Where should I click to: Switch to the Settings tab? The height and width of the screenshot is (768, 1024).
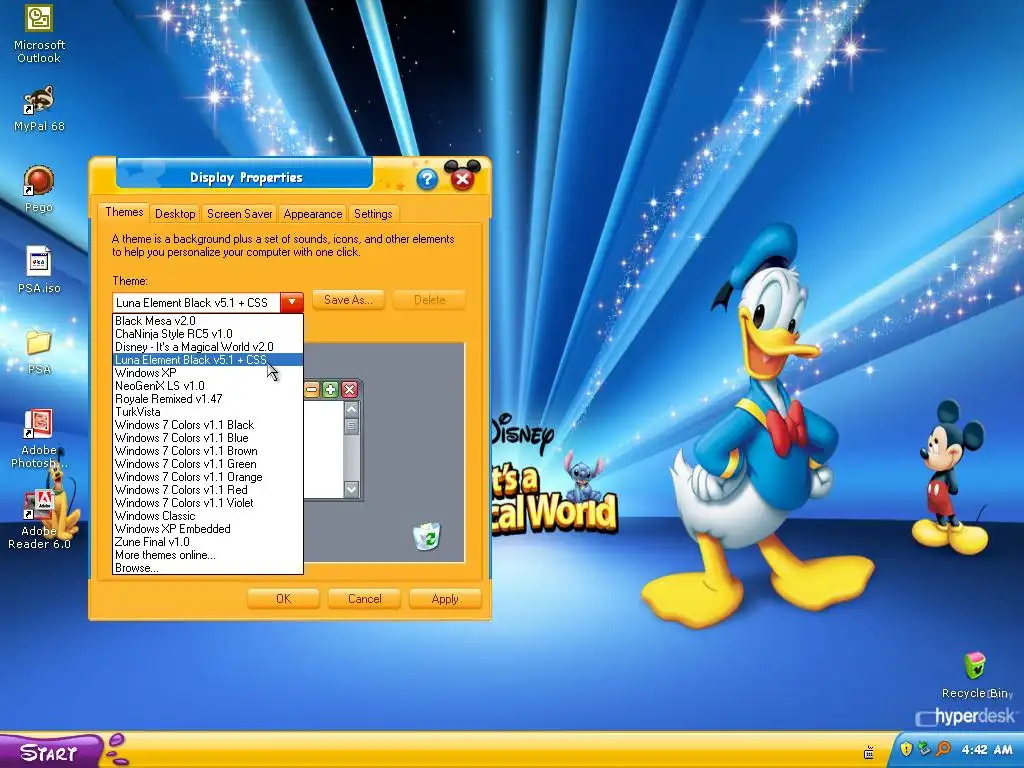coord(373,214)
